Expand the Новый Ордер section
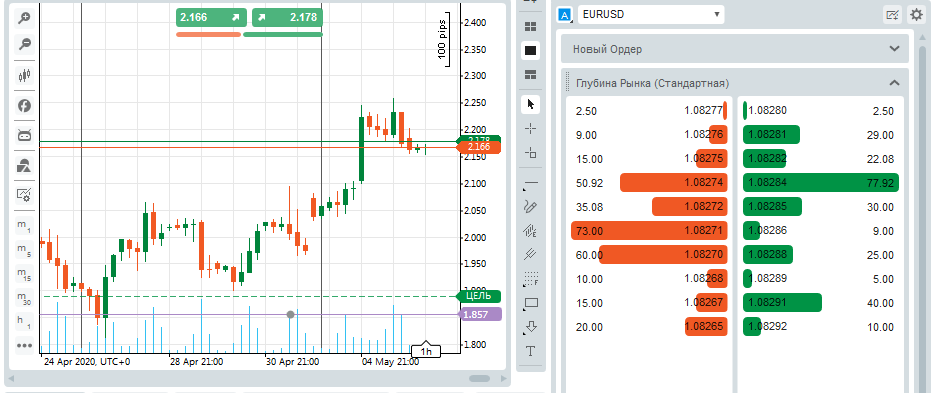Viewport: 935px width, 393px height. click(x=735, y=49)
